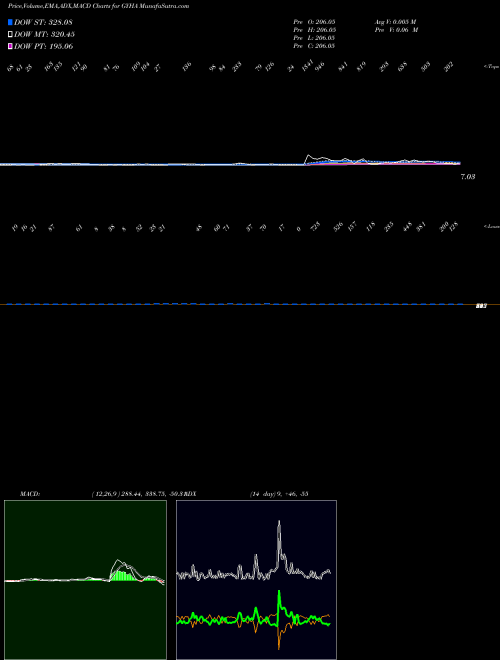Click the 'Pre V: 0.06 M' volume text
Screen dimensions: 500x660
tap(396, 30)
